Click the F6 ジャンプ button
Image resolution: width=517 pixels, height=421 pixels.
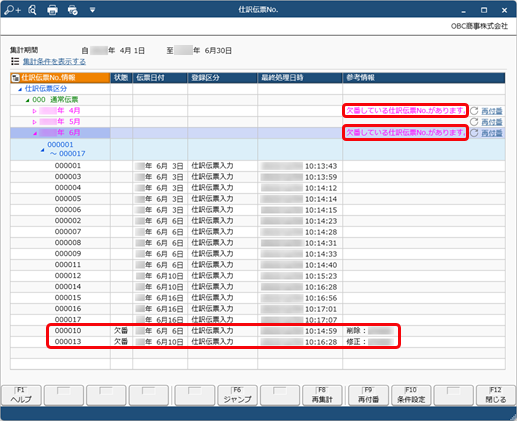click(x=237, y=395)
